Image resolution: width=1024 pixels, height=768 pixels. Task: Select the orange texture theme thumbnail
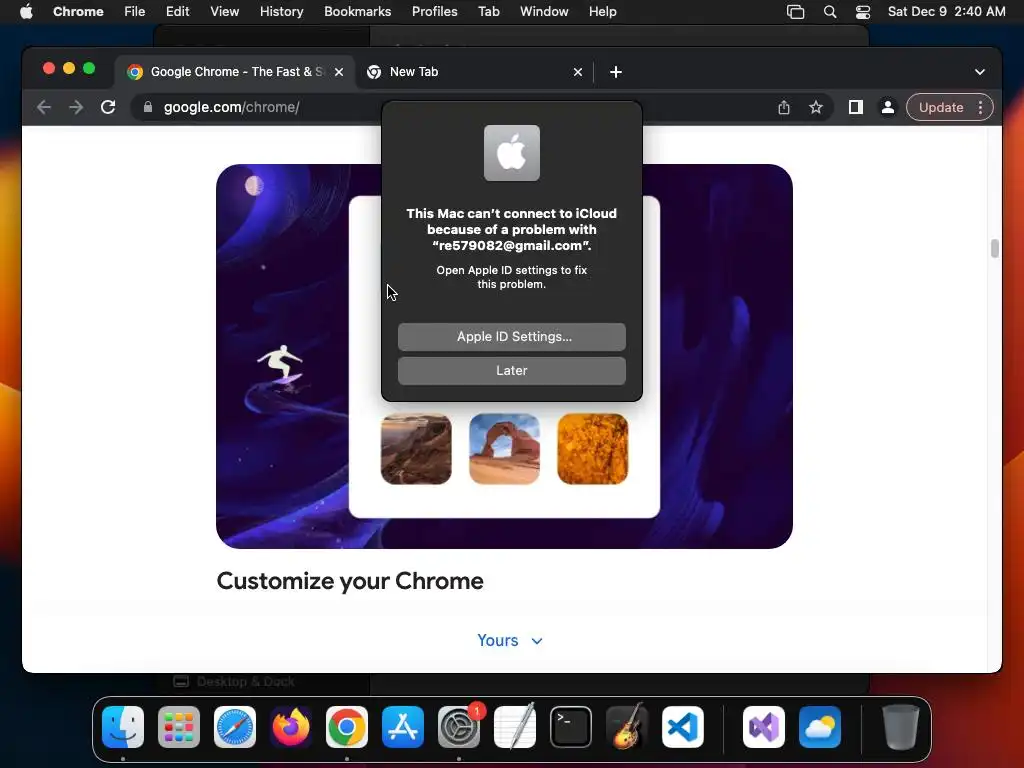point(592,449)
